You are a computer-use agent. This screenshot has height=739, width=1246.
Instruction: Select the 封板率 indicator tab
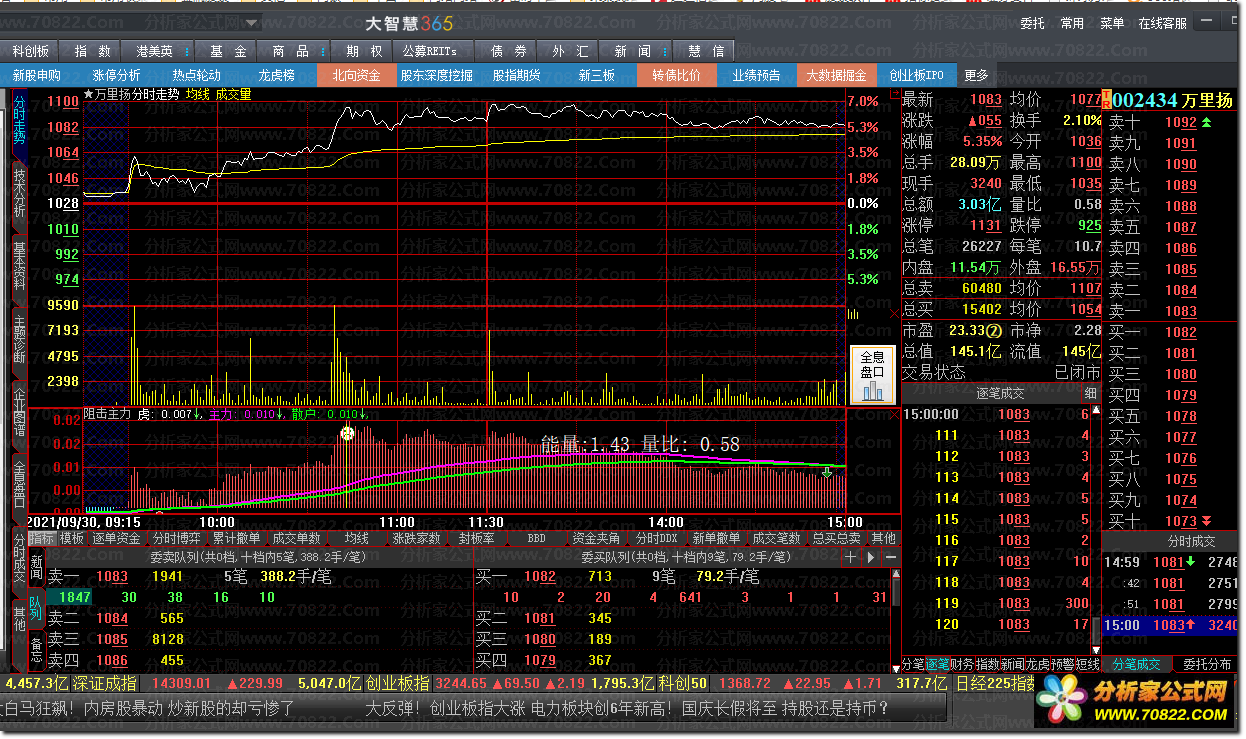click(477, 538)
